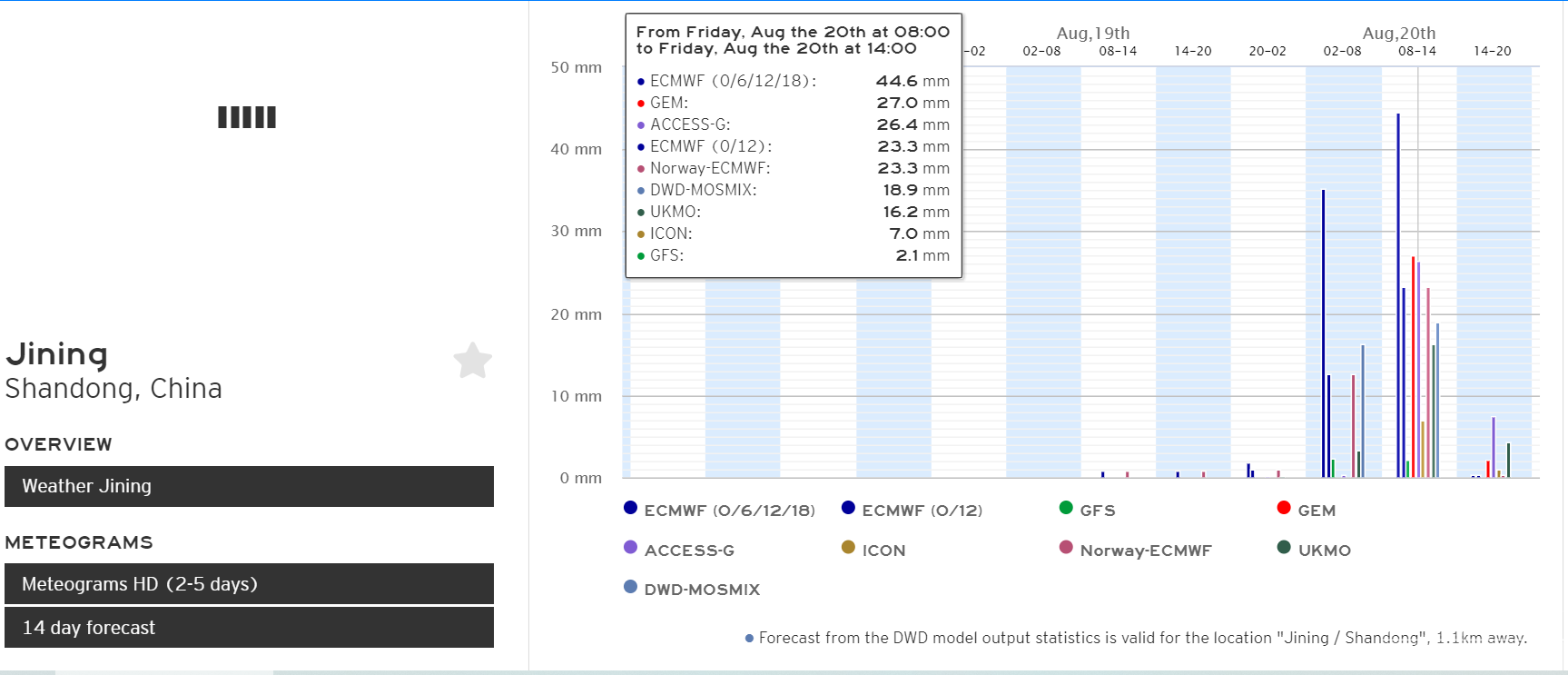This screenshot has width=1568, height=675.
Task: Click the 08-14 interval label under Aug,19th
Action: coord(1118,51)
